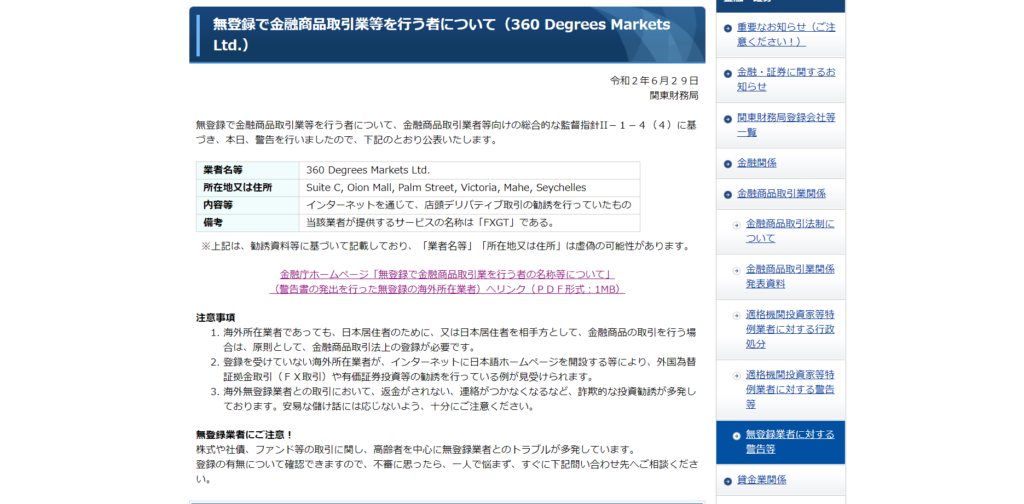This screenshot has width=1024, height=504.
Task: Click note starting ※上記は、勧誘資料等
Action: coord(445,246)
